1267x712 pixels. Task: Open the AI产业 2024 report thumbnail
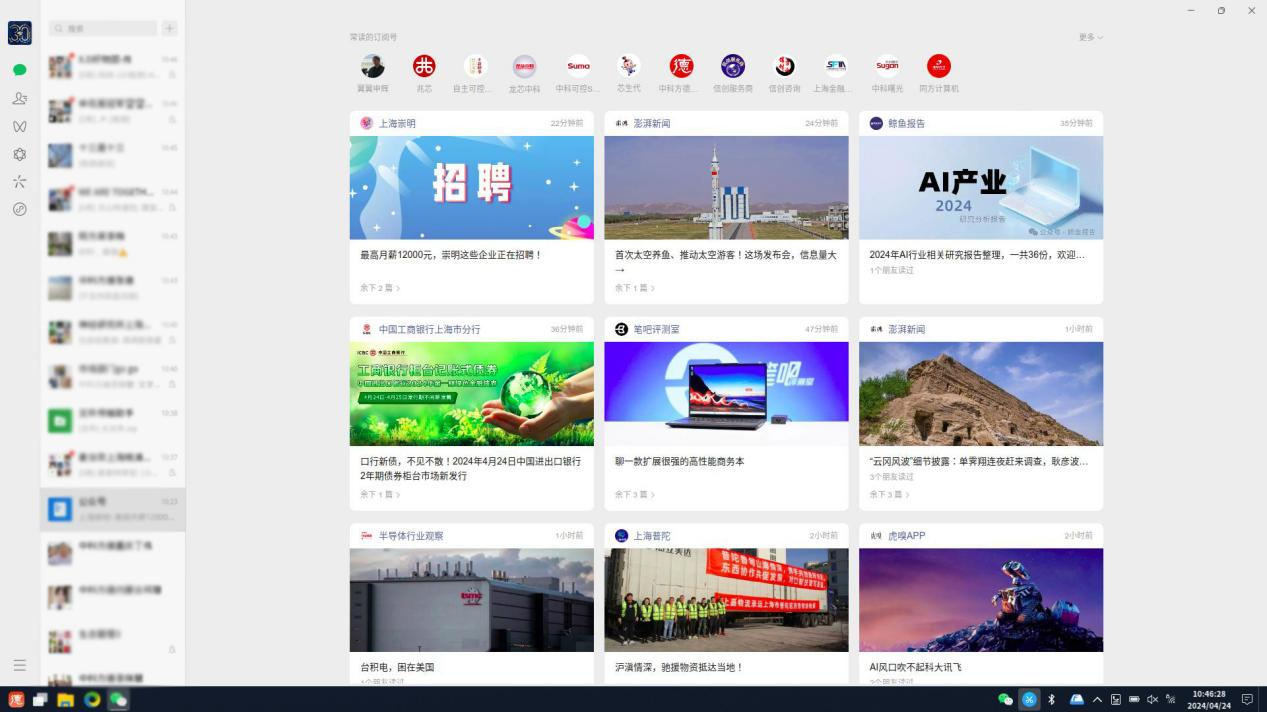point(981,187)
